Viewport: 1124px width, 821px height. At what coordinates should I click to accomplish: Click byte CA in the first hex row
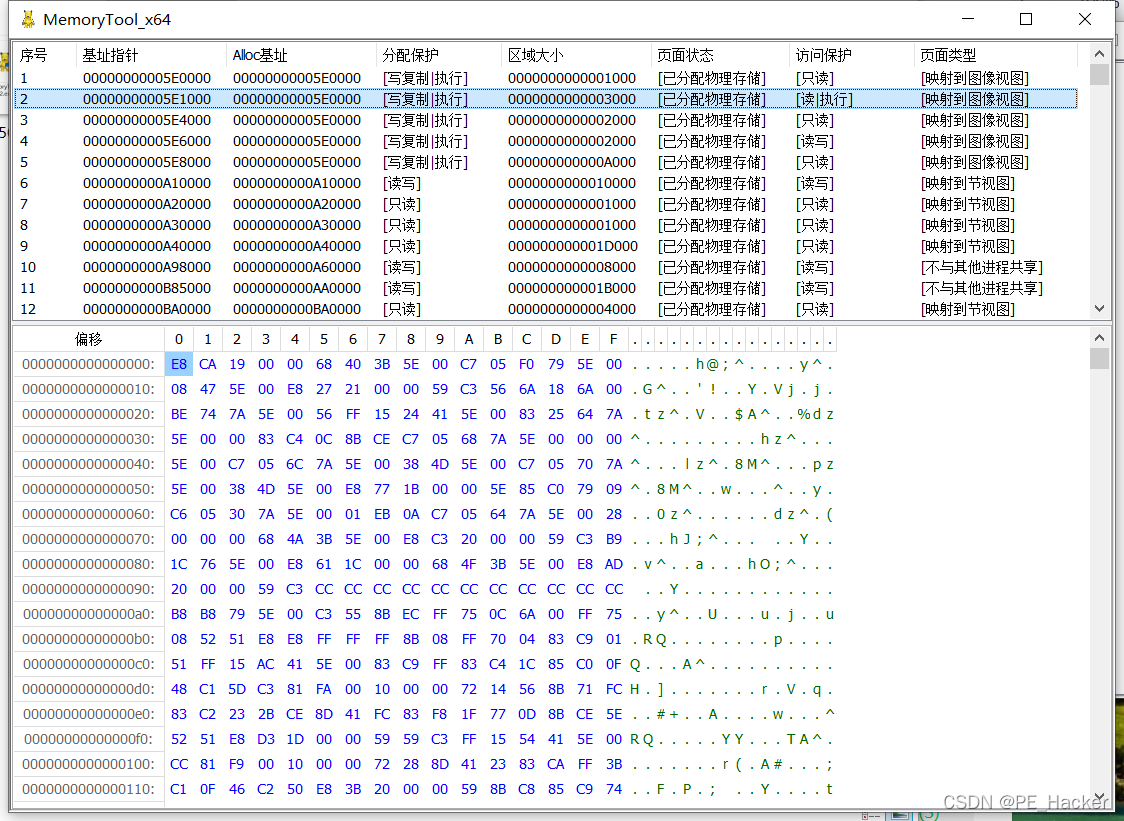(x=208, y=364)
